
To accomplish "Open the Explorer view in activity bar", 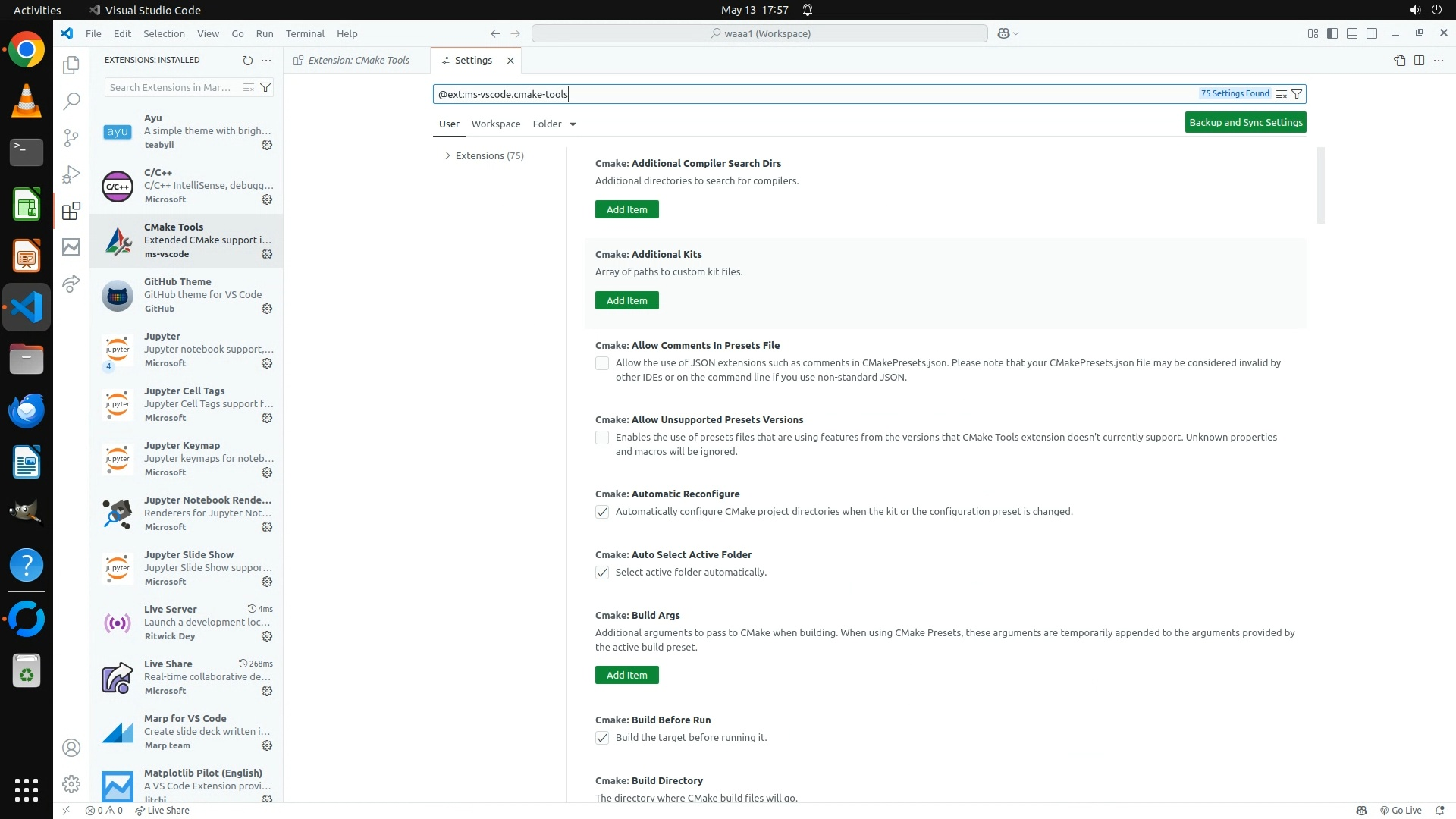I will click(71, 65).
